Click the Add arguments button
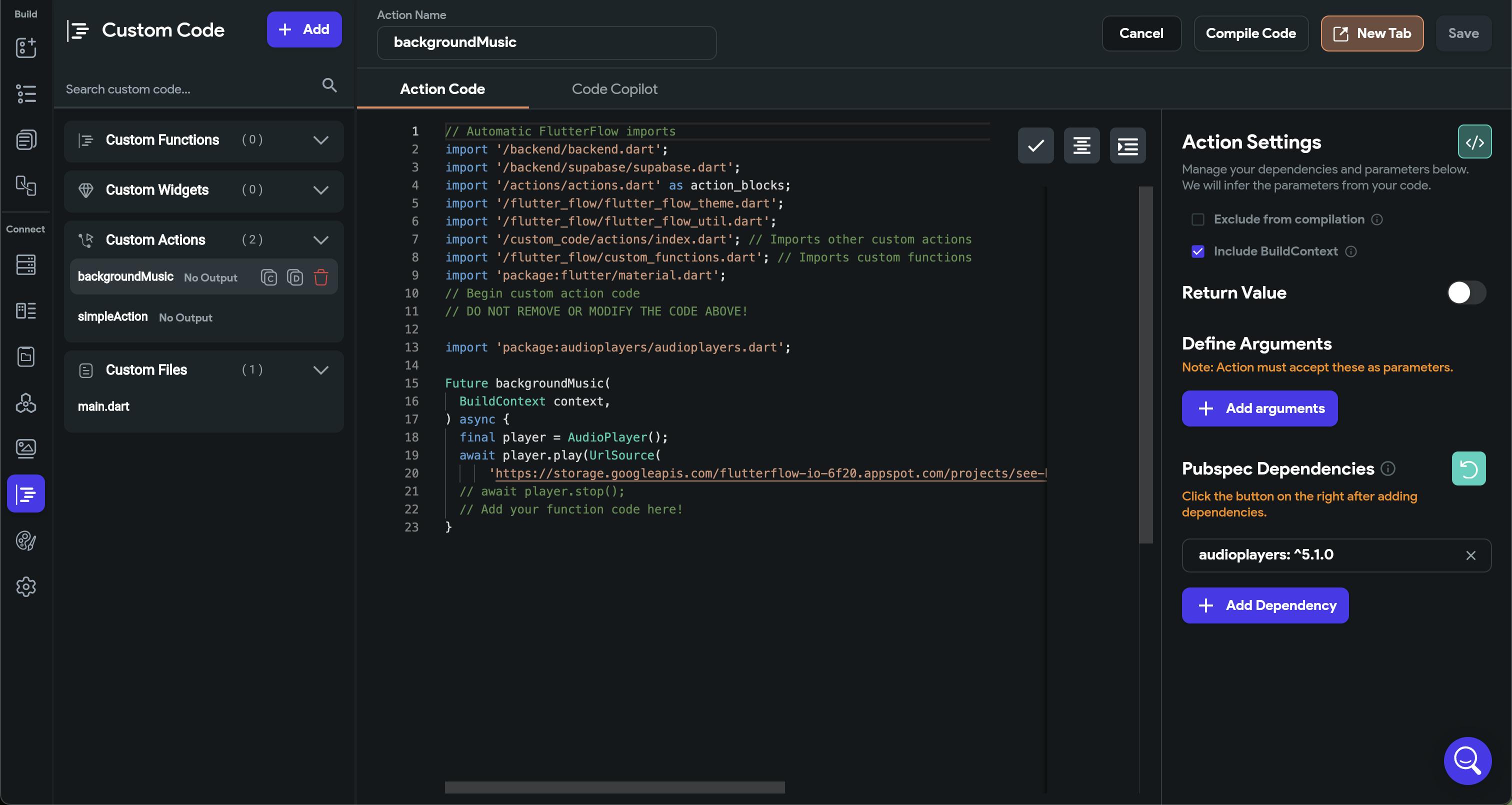The height and width of the screenshot is (805, 1512). pos(1259,408)
